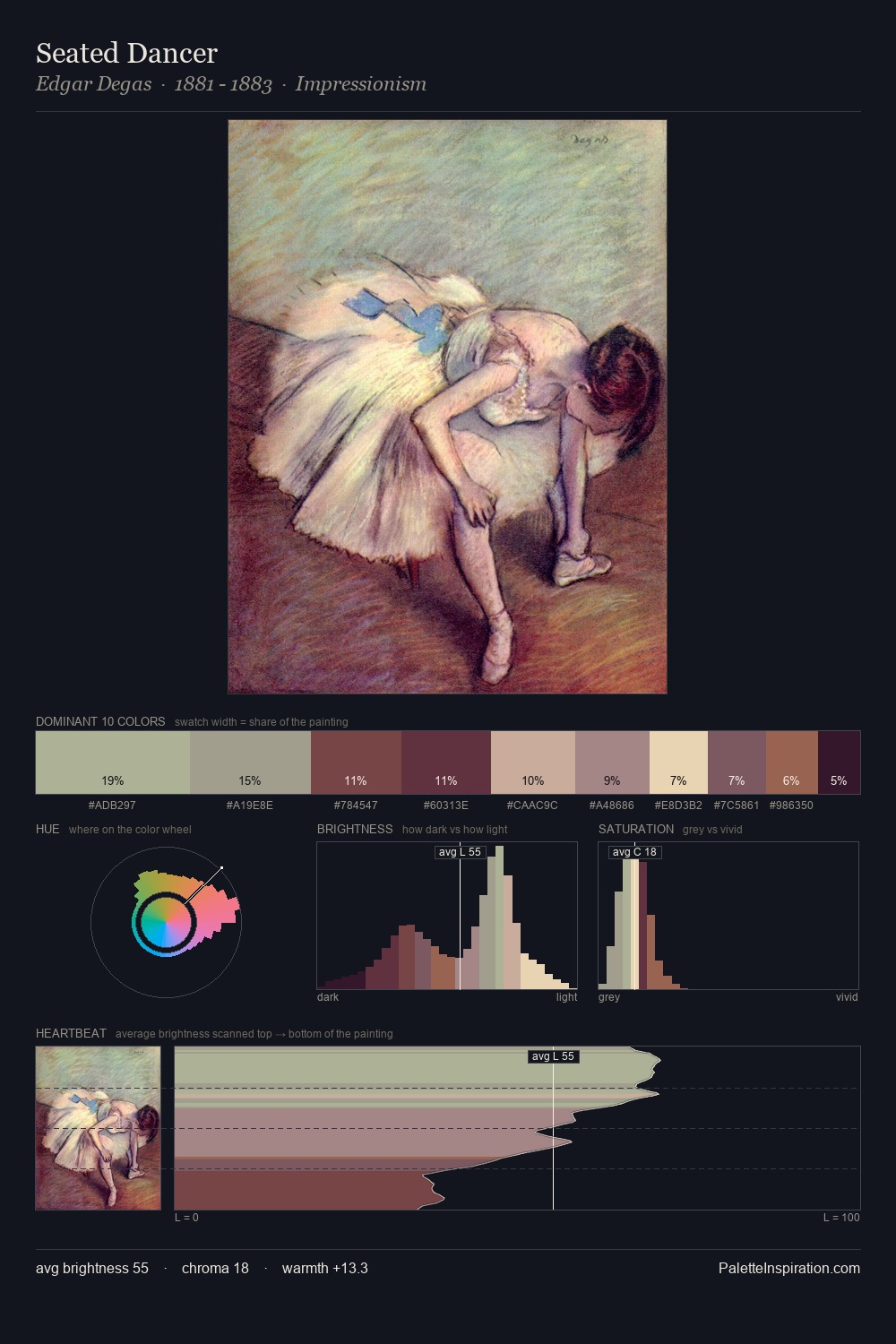Viewport: 896px width, 1344px height.
Task: Click the hex code #E8D3B2
Action: tap(678, 806)
